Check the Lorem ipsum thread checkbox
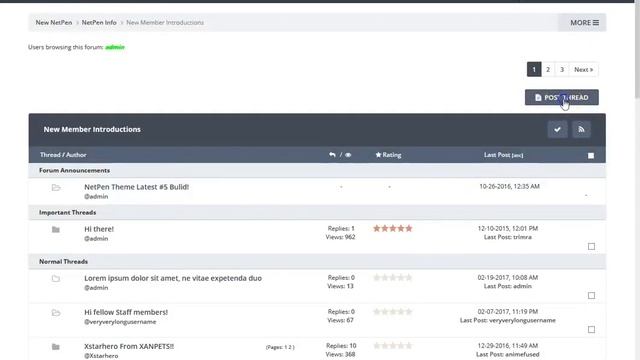The width and height of the screenshot is (640, 360). 591,295
